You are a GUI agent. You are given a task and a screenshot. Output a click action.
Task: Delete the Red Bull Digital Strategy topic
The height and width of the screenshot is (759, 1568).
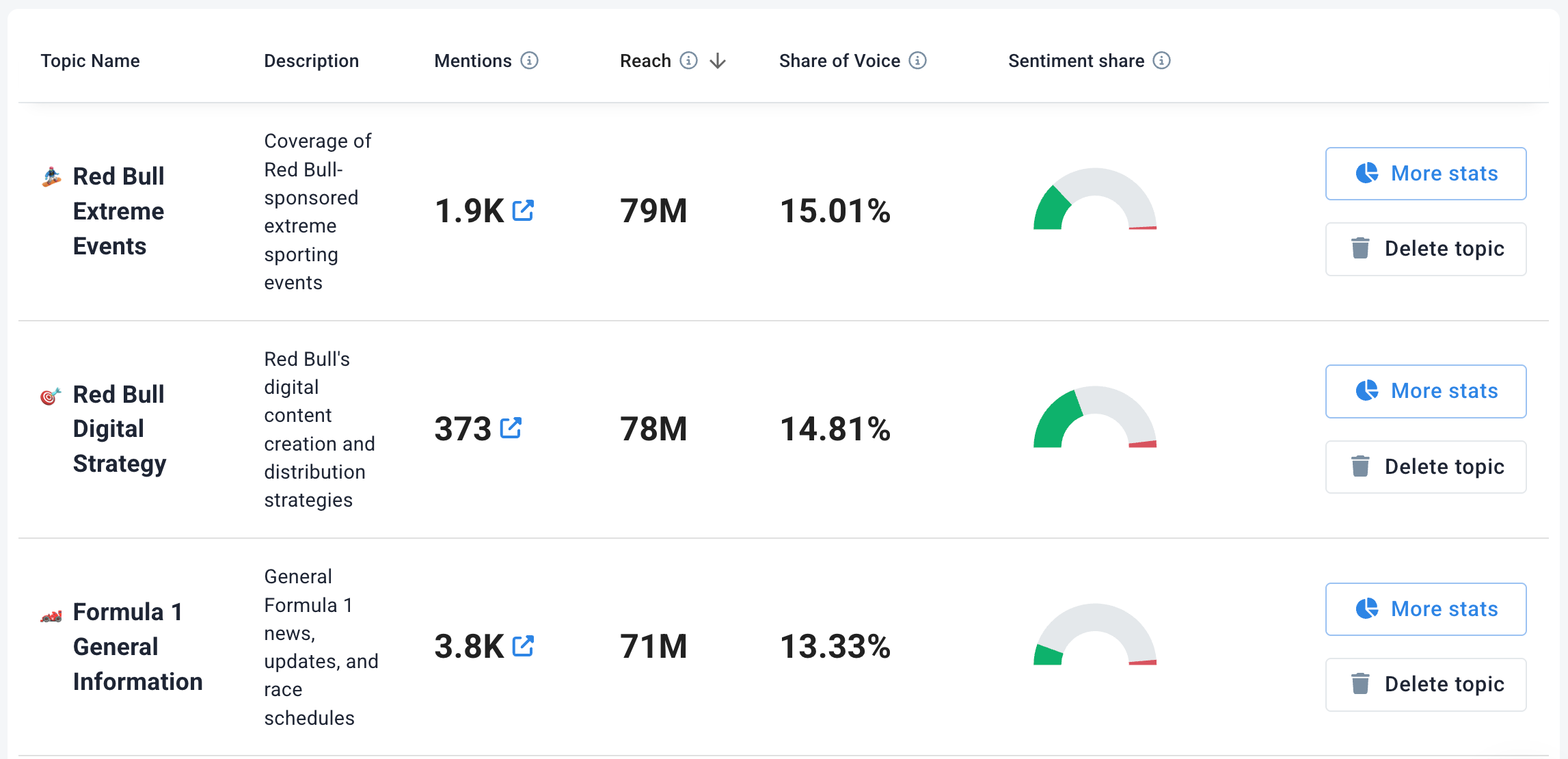1426,467
